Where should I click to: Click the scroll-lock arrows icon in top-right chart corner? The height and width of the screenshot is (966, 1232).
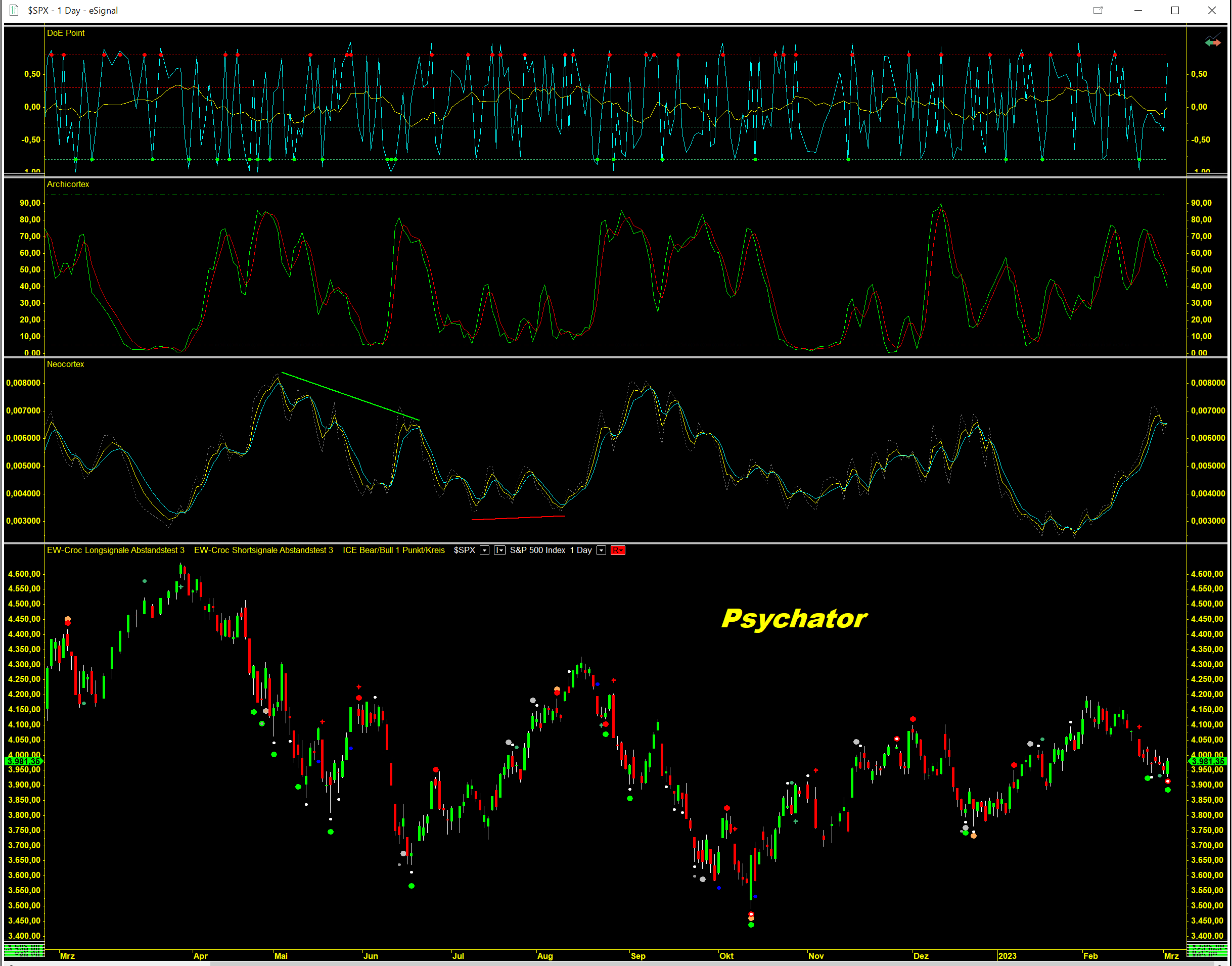point(1213,41)
